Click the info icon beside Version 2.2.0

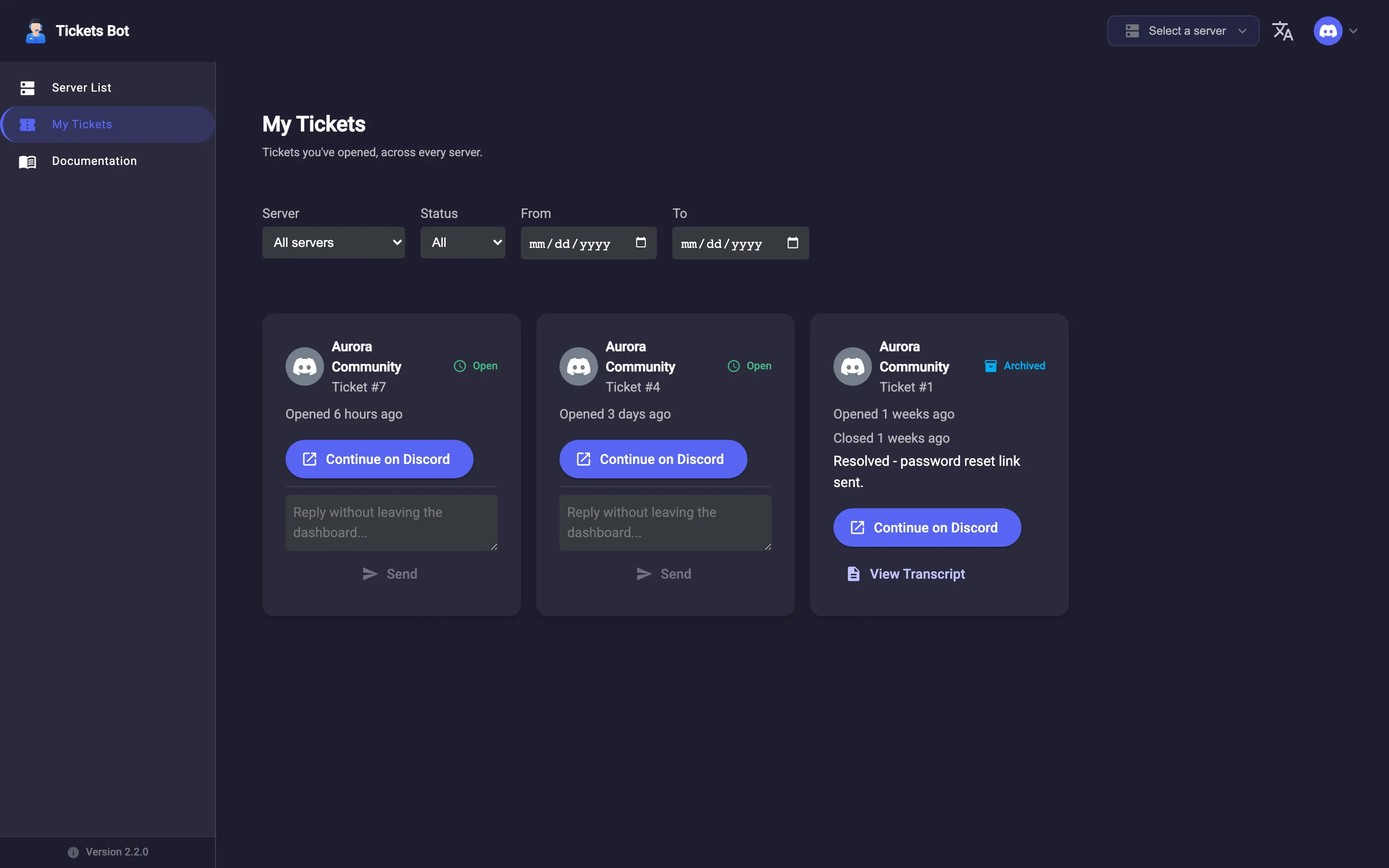point(73,853)
